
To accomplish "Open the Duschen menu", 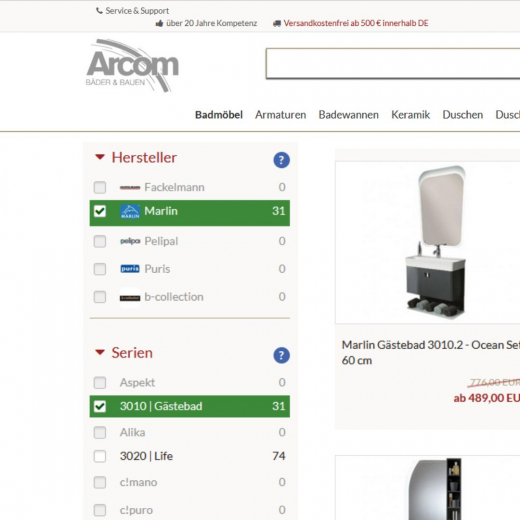I will click(x=462, y=115).
